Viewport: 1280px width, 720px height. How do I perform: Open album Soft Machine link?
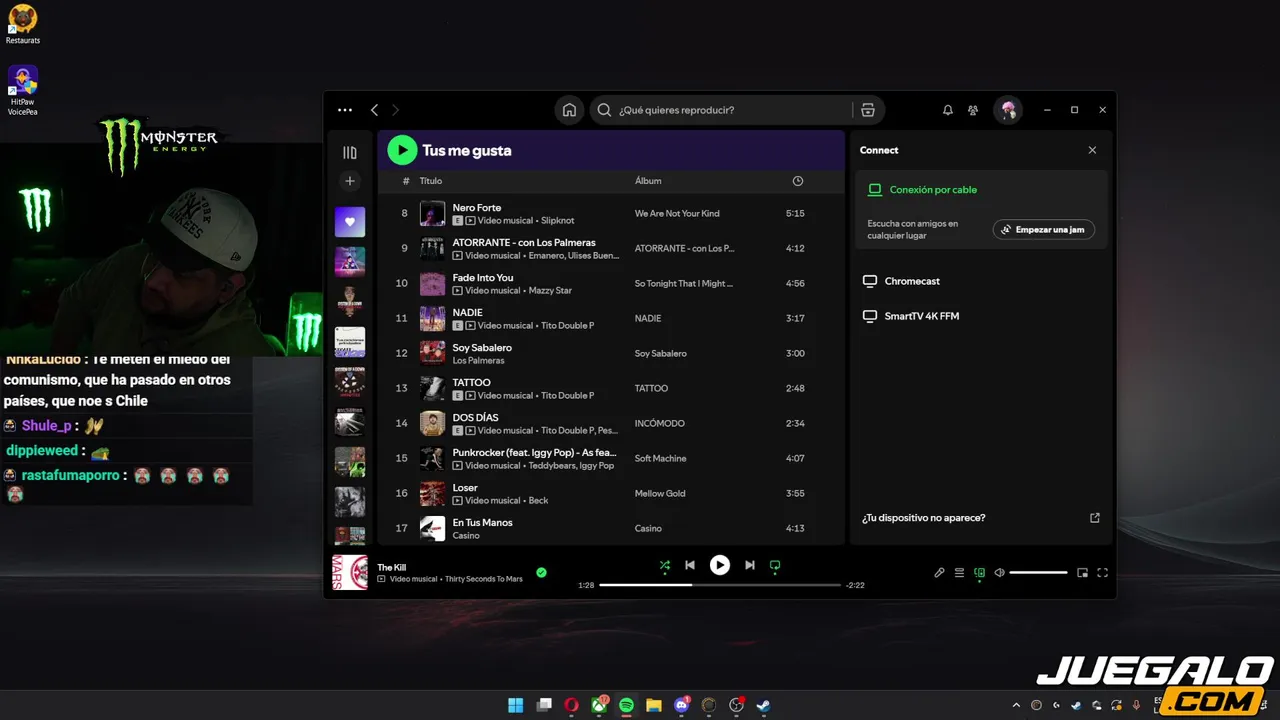coord(660,458)
